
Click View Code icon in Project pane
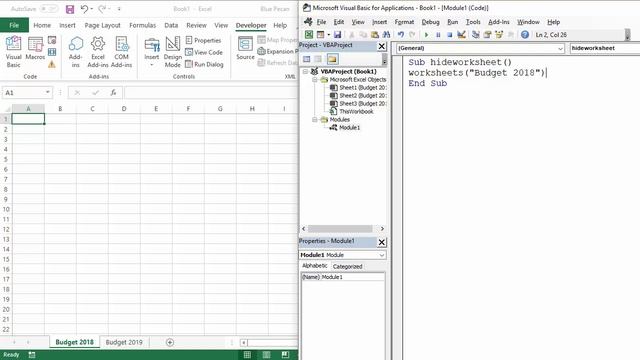pos(307,59)
